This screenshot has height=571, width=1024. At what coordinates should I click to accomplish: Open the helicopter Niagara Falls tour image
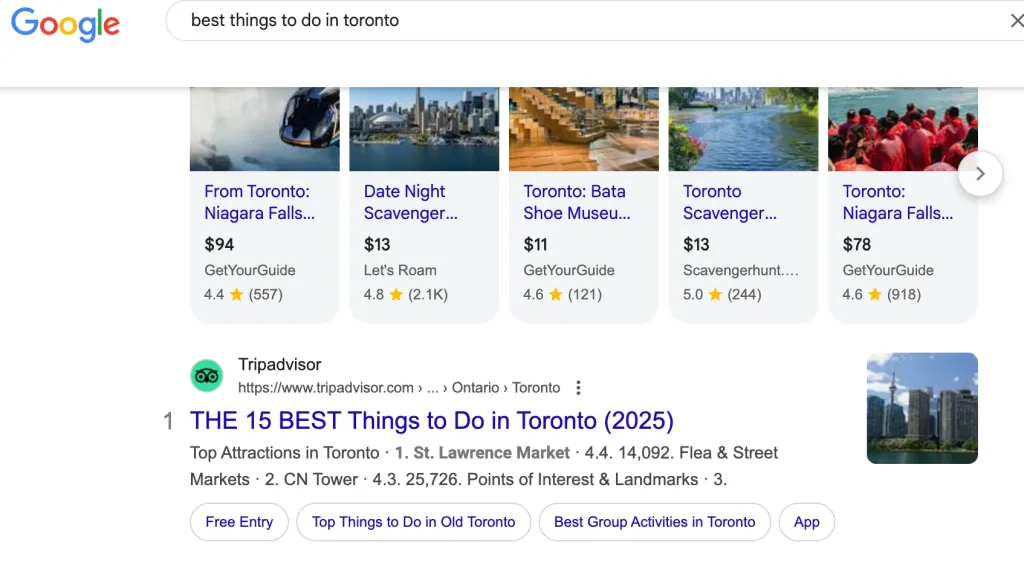point(264,129)
